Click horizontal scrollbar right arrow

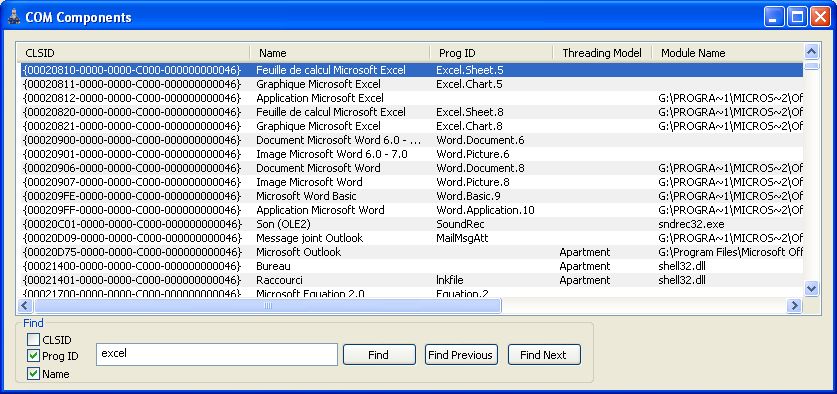click(795, 305)
